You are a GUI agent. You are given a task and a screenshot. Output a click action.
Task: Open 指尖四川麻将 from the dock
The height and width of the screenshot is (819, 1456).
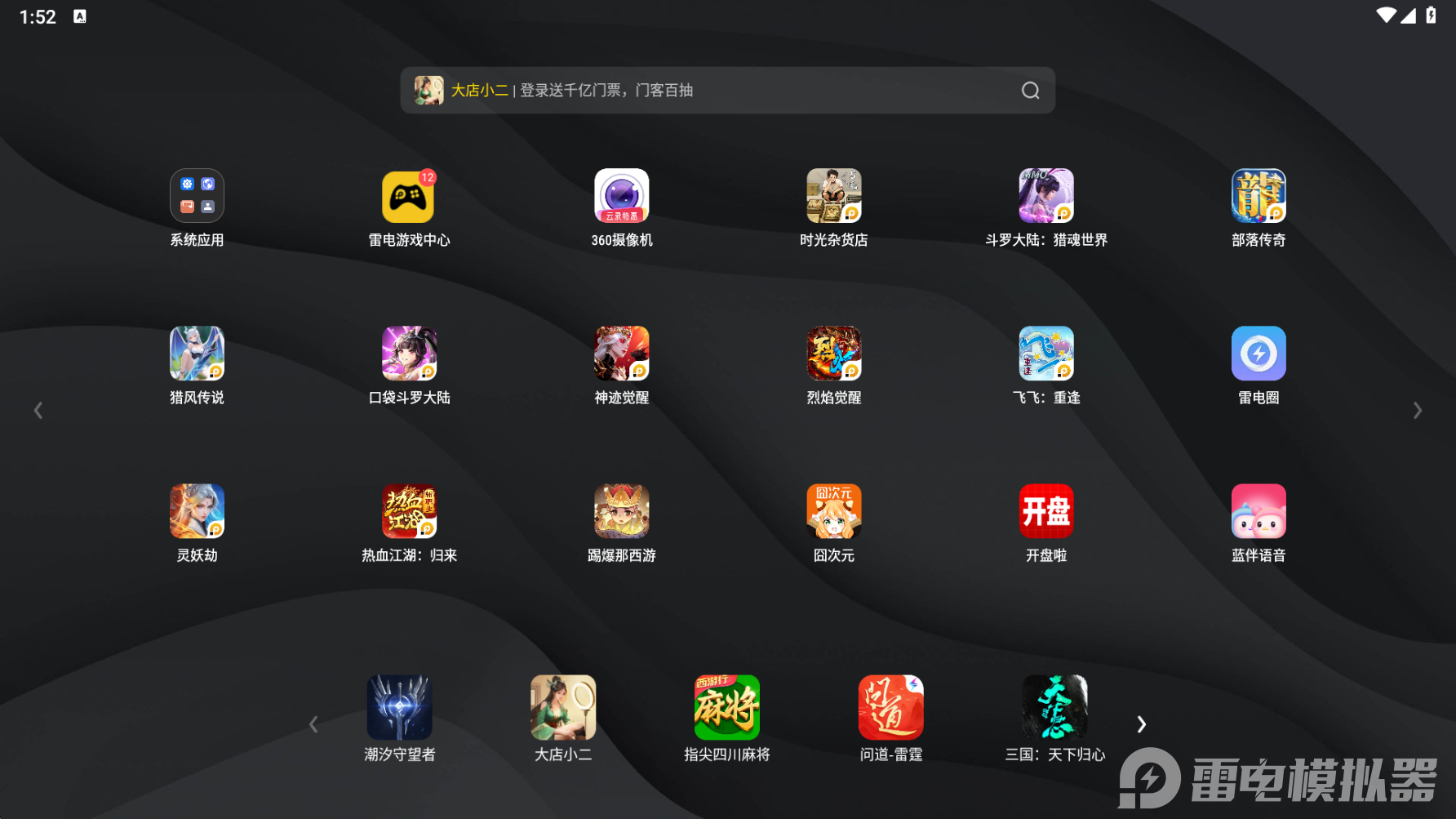pyautogui.click(x=726, y=707)
